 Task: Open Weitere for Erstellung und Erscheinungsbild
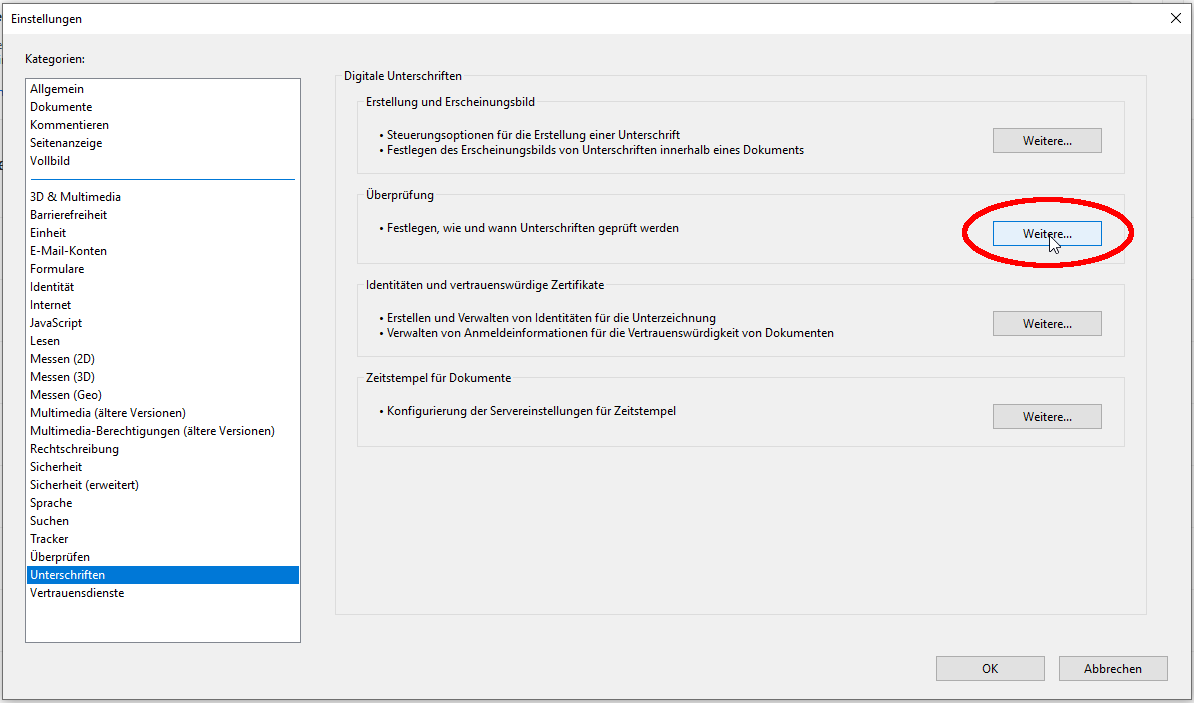[x=1046, y=141]
